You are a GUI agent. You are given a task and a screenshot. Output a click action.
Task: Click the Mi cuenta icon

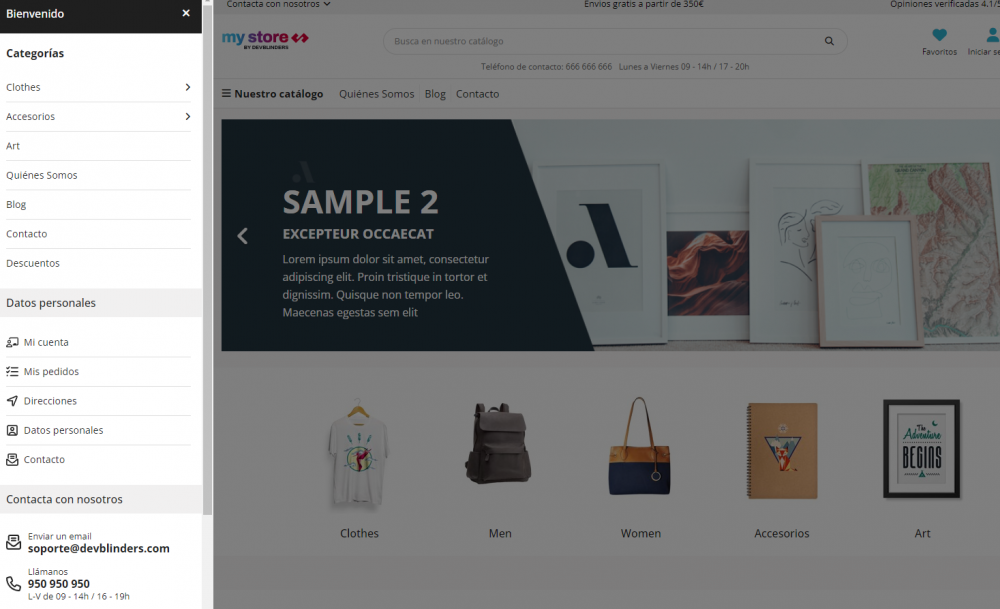coord(12,342)
